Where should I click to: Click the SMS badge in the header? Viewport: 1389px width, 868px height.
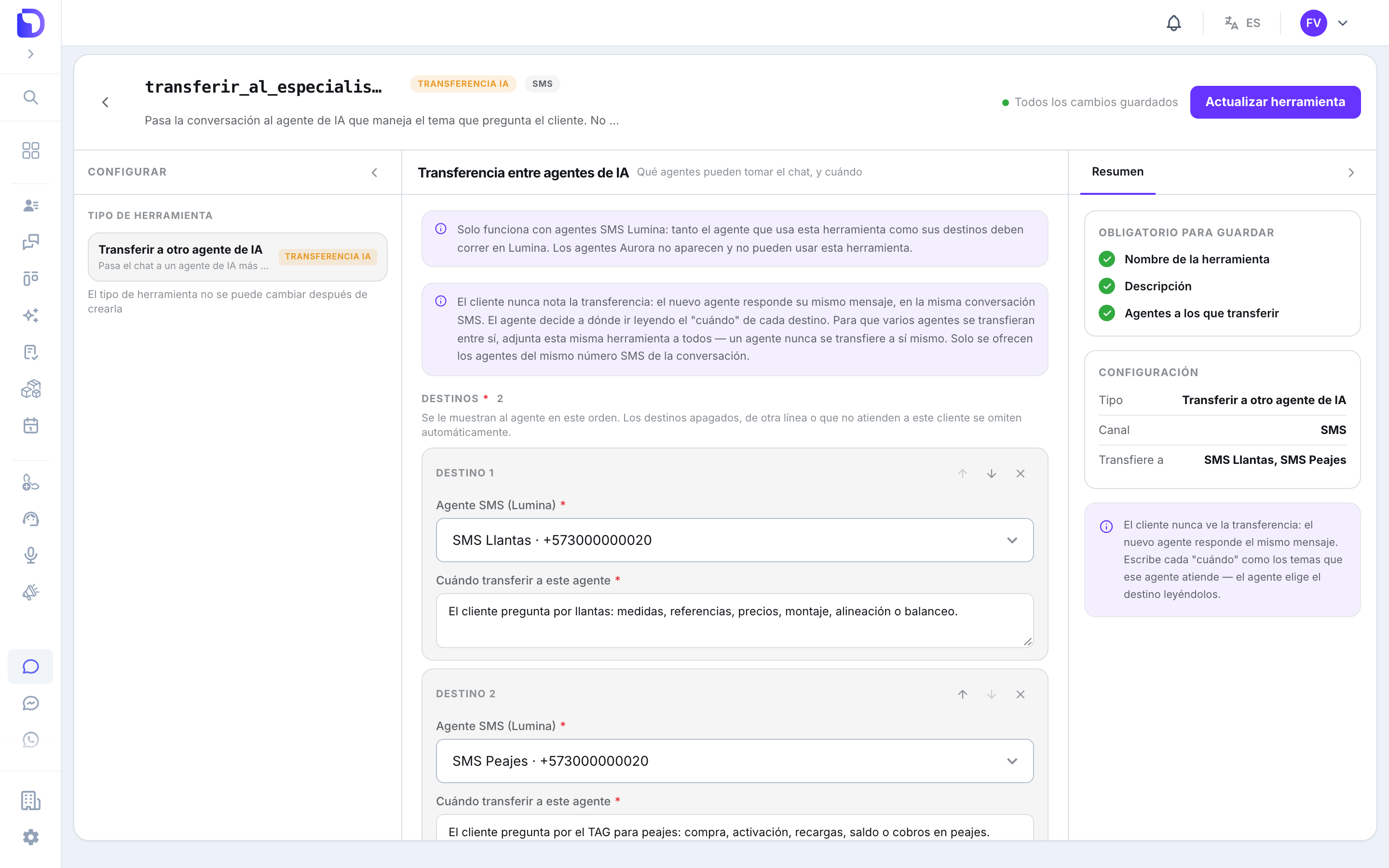pos(543,84)
